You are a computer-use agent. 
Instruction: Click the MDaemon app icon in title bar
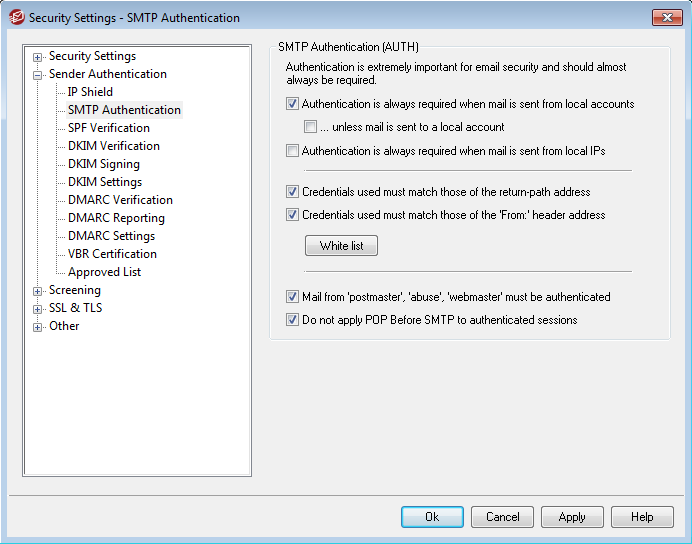pyautogui.click(x=16, y=18)
